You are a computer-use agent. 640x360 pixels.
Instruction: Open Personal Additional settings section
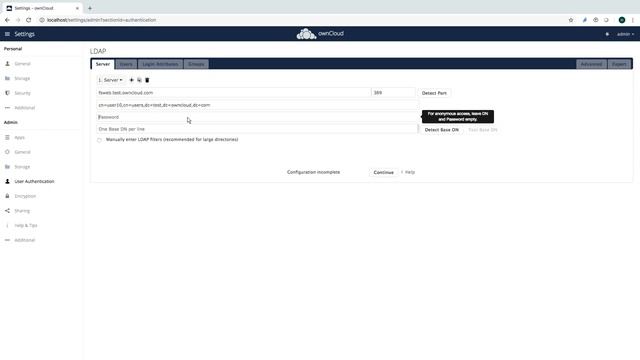coord(24,108)
